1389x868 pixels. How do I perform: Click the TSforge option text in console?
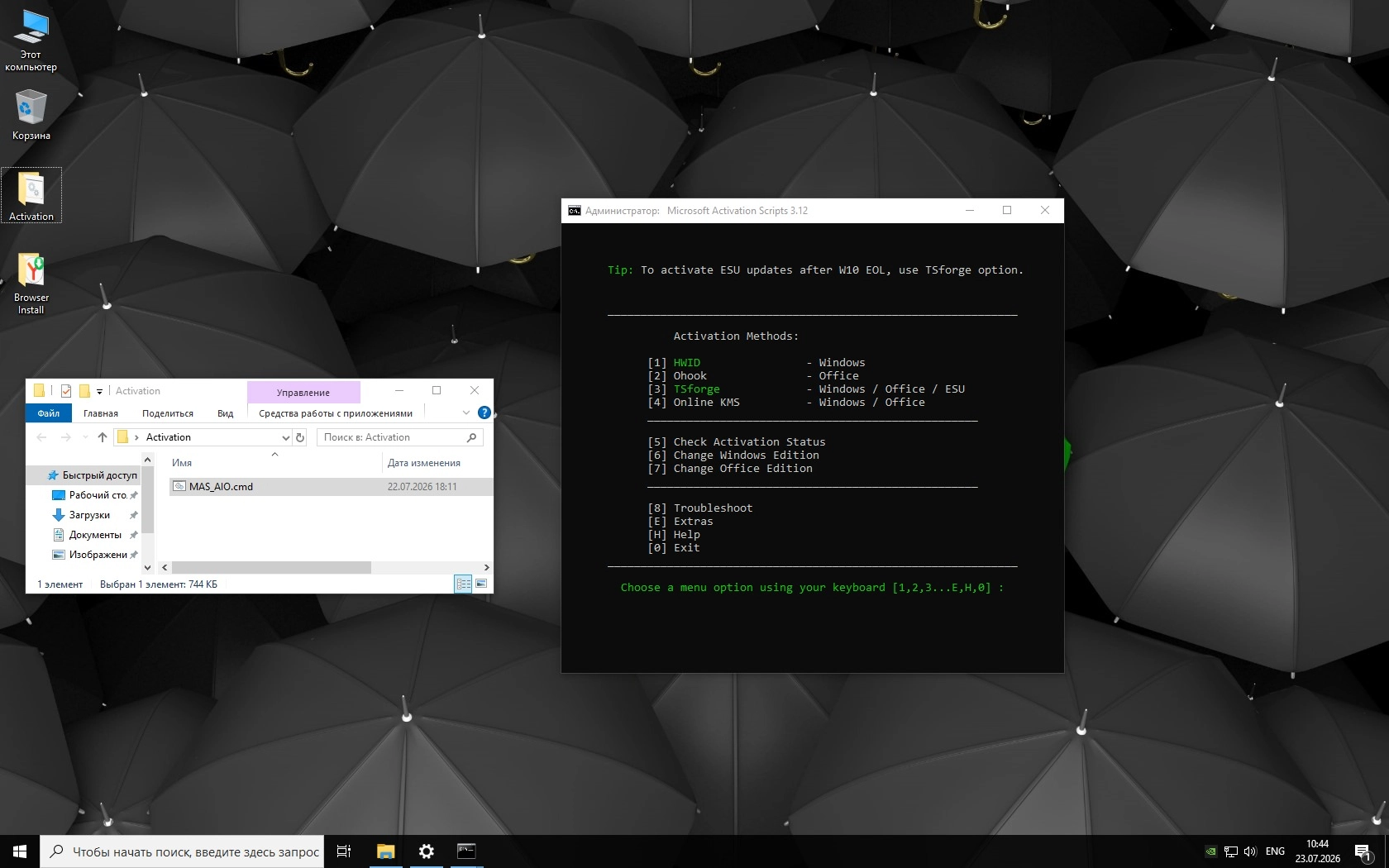[697, 389]
